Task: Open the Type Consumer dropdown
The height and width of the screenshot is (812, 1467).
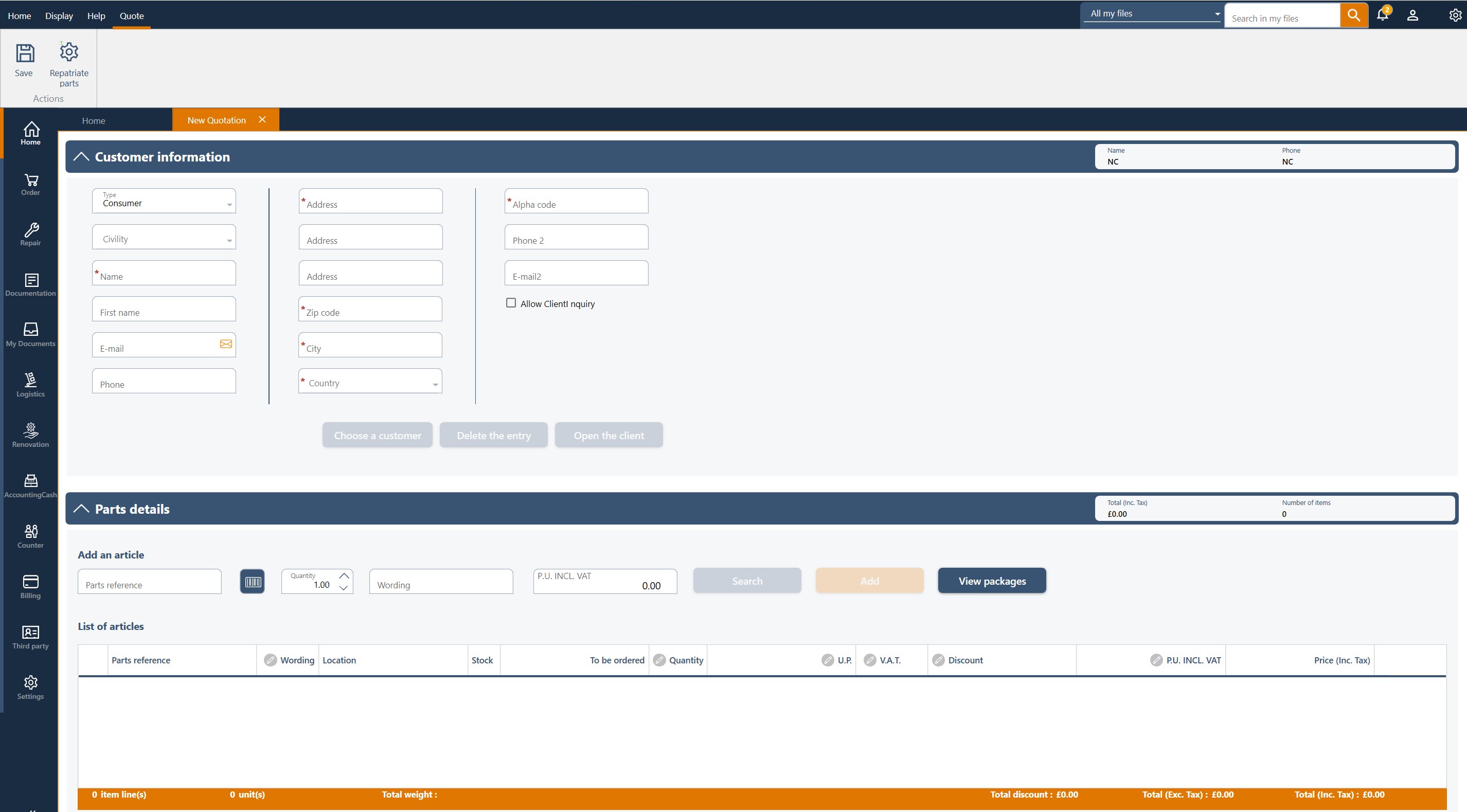Action: 164,201
